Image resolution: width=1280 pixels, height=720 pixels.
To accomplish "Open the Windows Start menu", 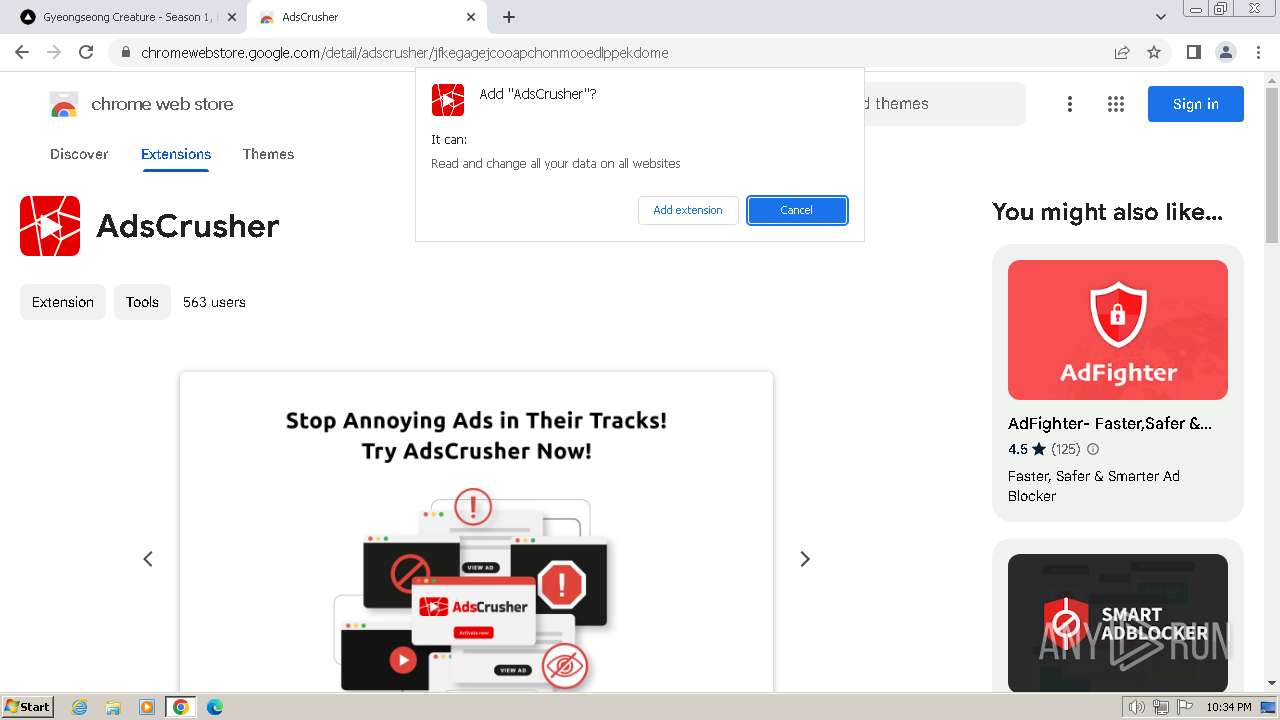I will [27, 707].
